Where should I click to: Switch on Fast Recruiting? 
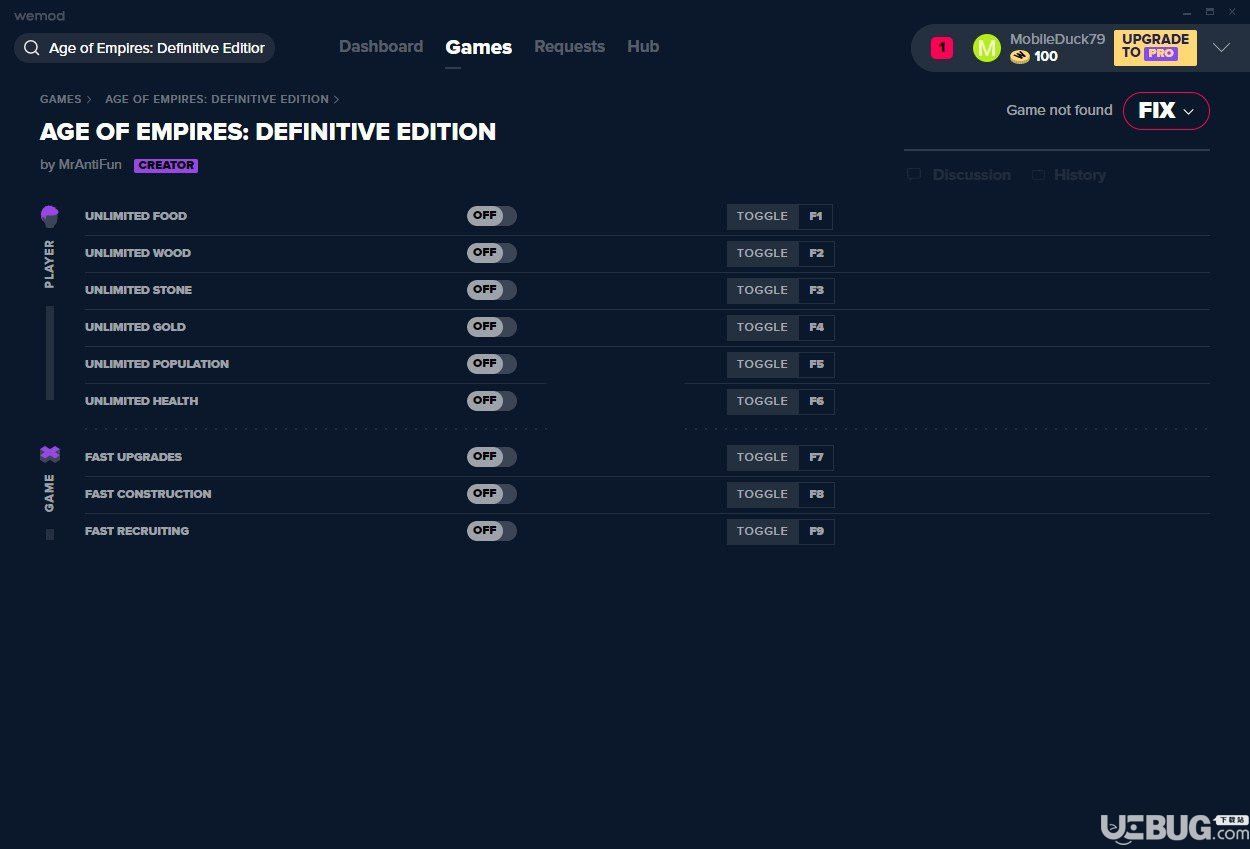pyautogui.click(x=492, y=531)
